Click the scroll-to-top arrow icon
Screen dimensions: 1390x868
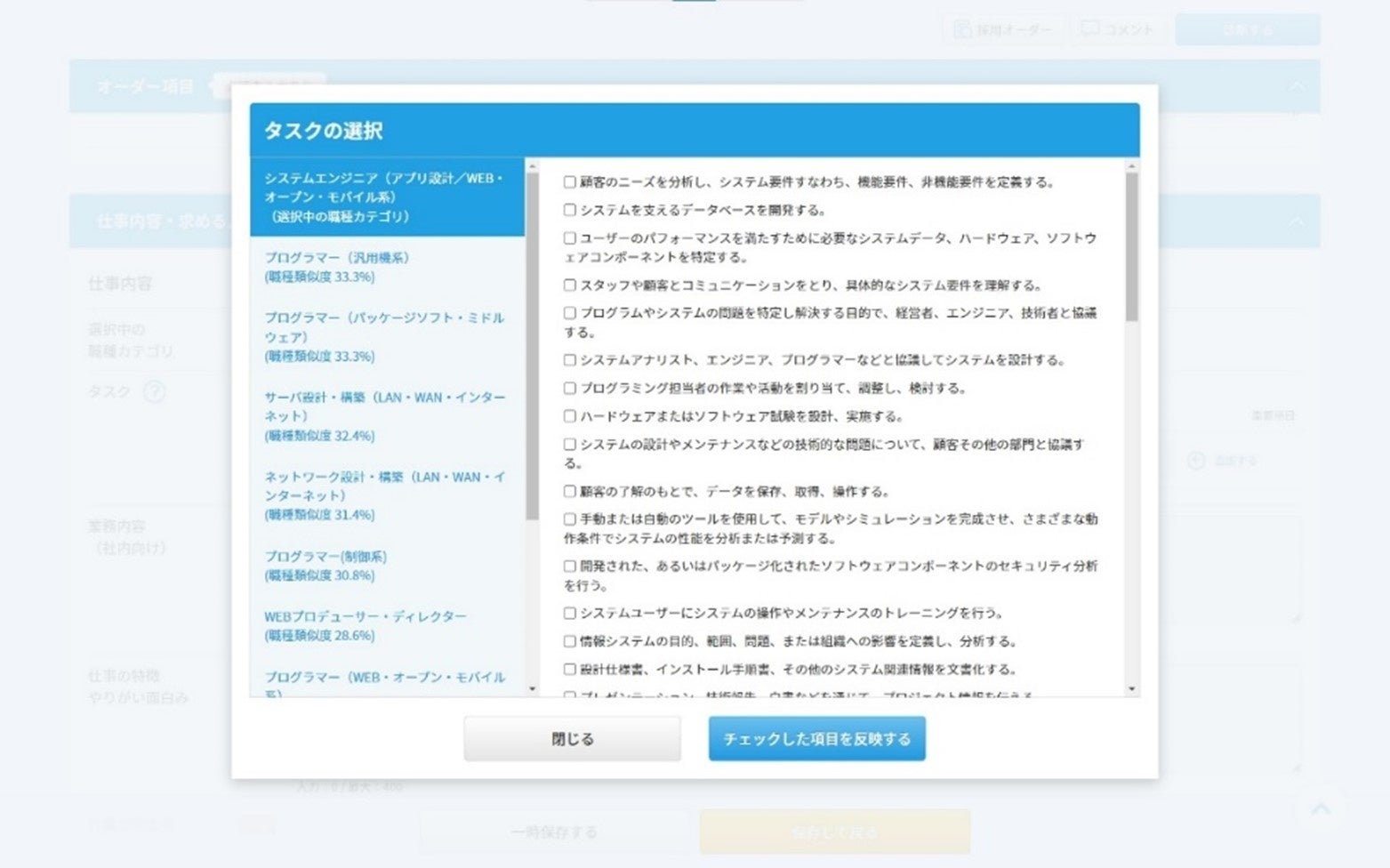pyautogui.click(x=1321, y=808)
